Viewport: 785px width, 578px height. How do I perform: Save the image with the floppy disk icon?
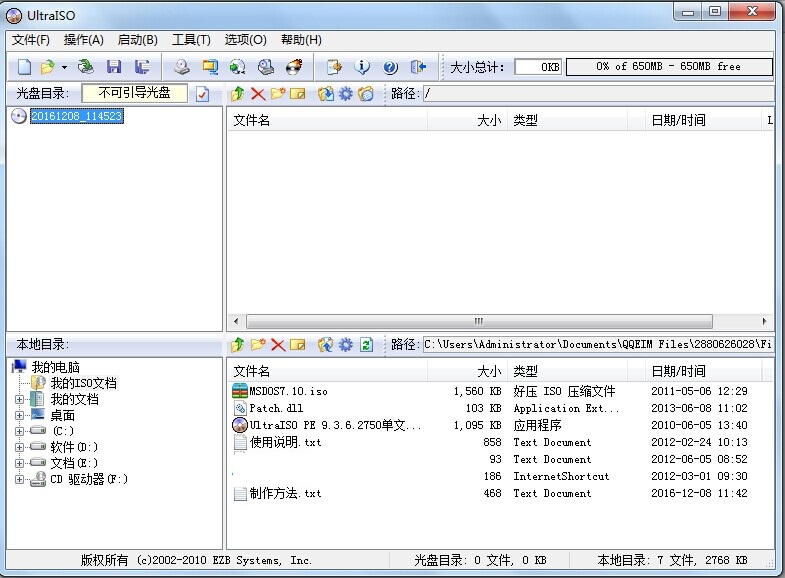pyautogui.click(x=114, y=67)
